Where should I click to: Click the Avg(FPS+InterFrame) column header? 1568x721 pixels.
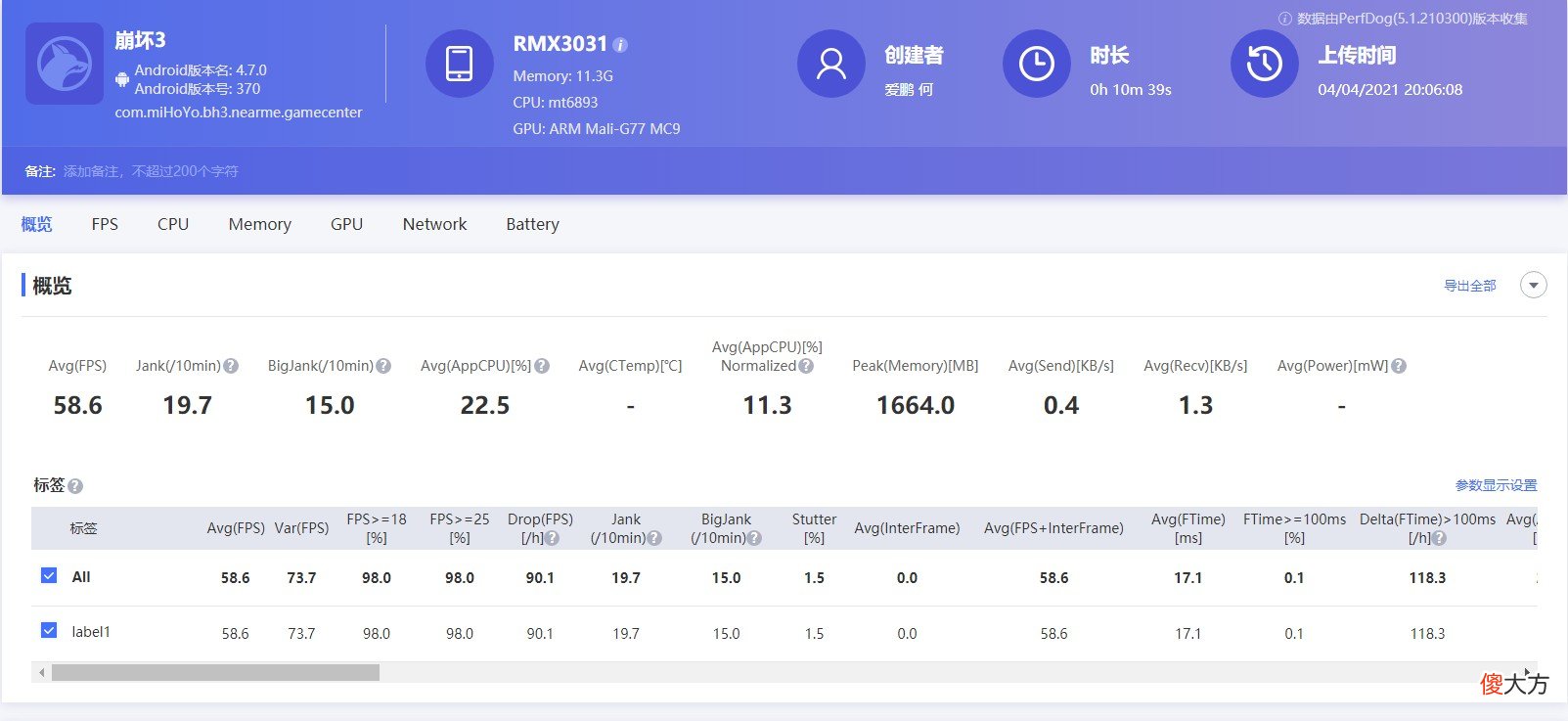click(1053, 528)
